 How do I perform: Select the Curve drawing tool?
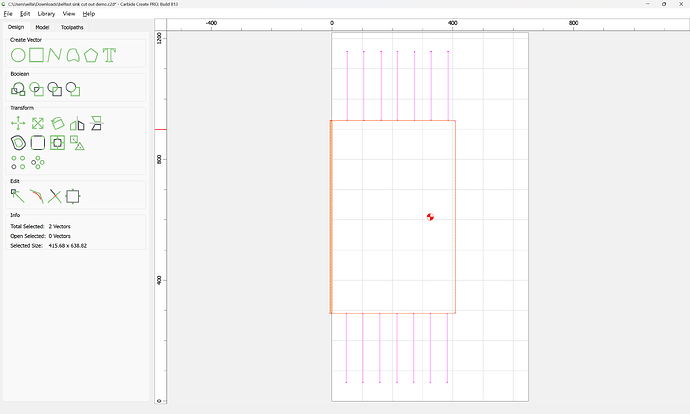[73, 55]
